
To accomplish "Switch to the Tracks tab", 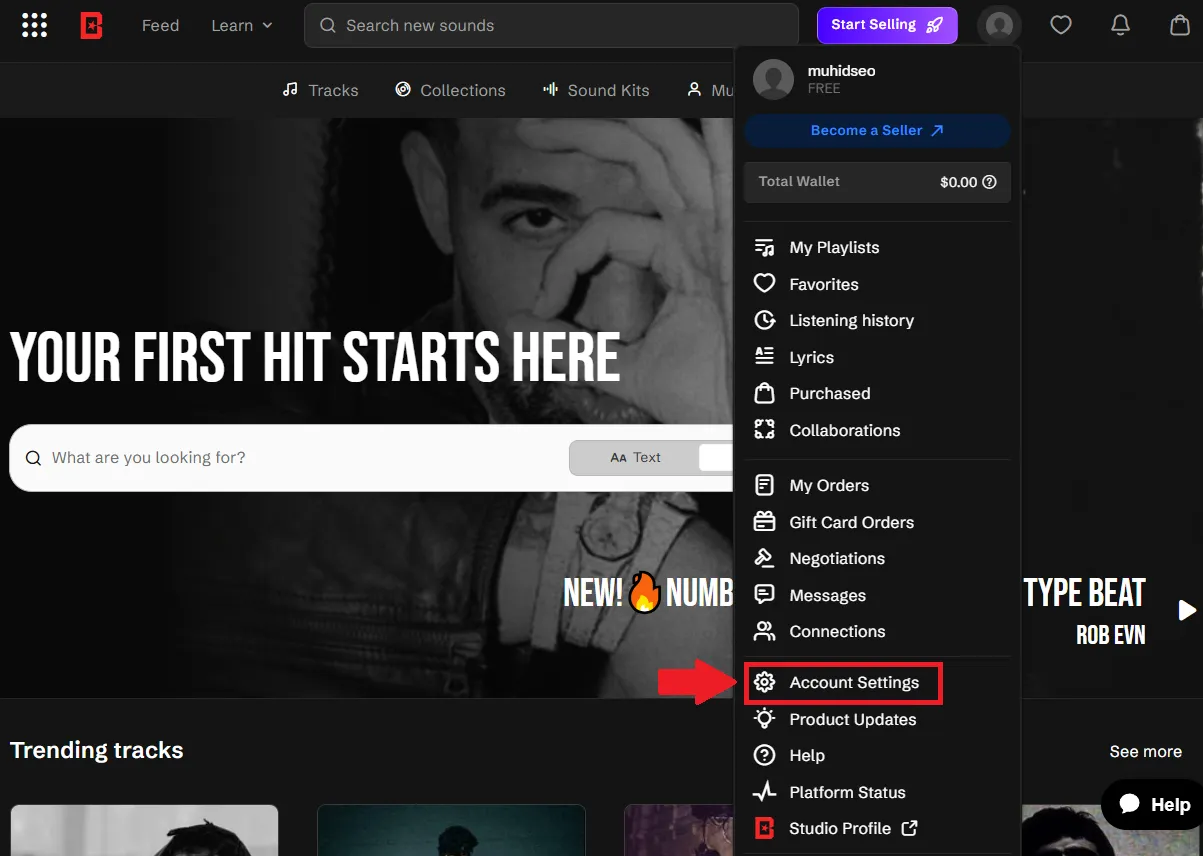I will pos(320,90).
